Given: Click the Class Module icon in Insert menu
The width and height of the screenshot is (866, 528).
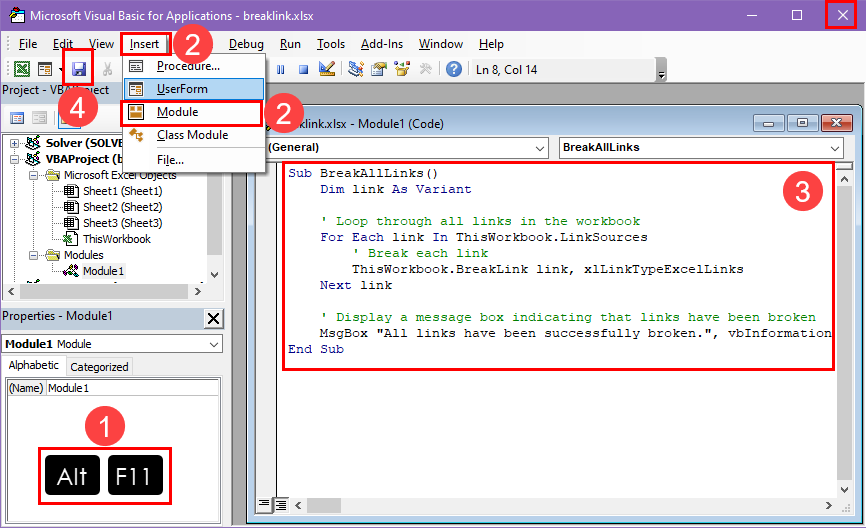Looking at the screenshot, I should 136,135.
